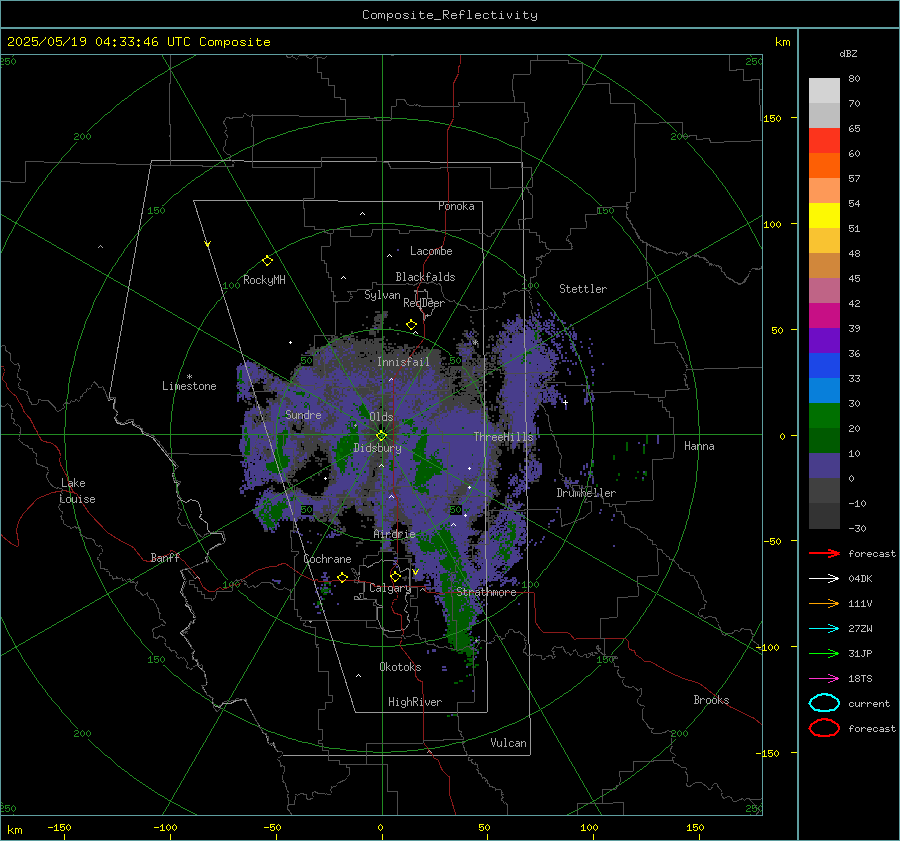Viewport: 900px width, 841px height.
Task: Select the 51 dBZ yellow swatch
Action: click(x=824, y=215)
